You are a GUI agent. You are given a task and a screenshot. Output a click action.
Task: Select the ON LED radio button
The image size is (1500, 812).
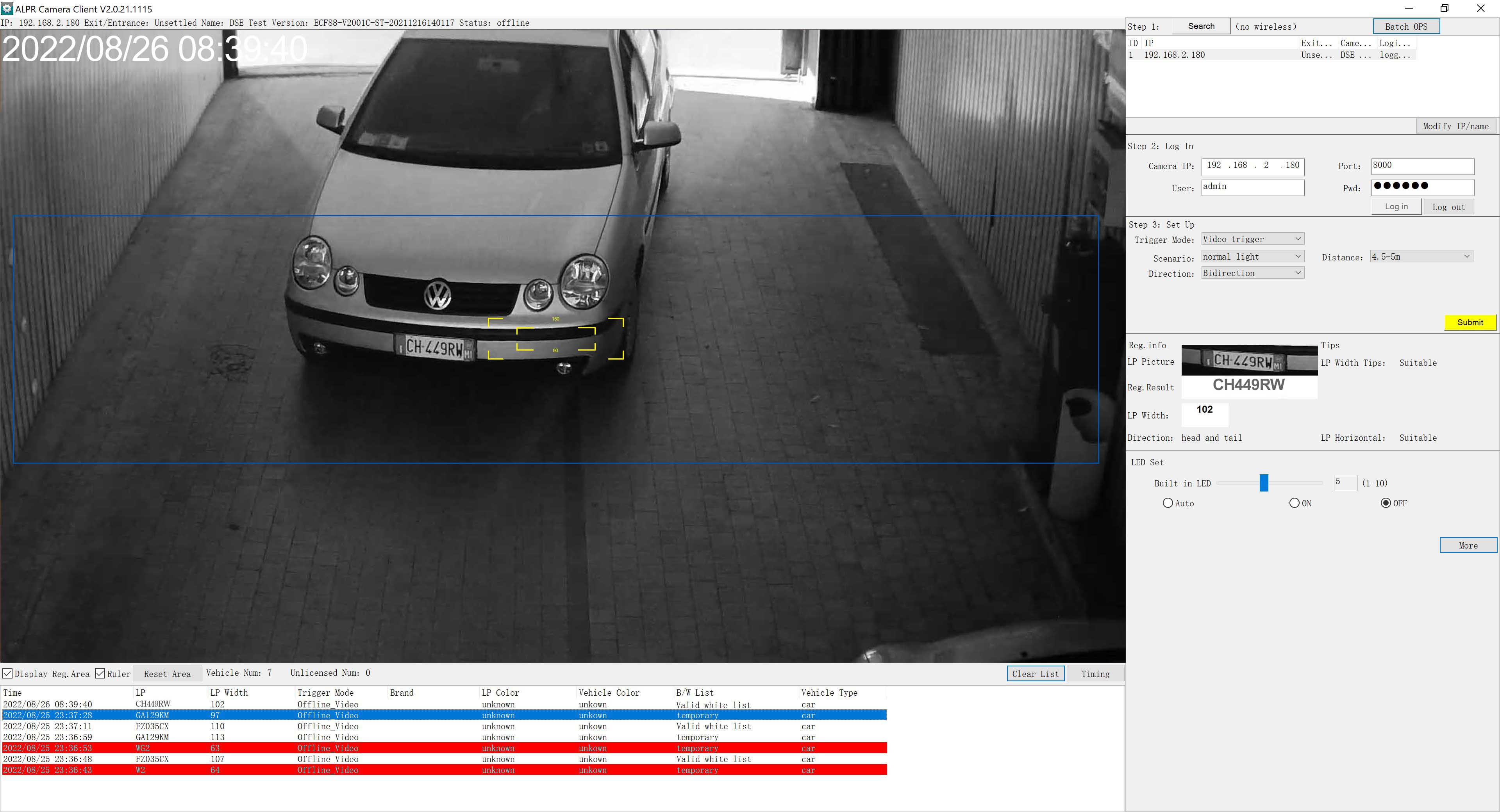point(1294,503)
